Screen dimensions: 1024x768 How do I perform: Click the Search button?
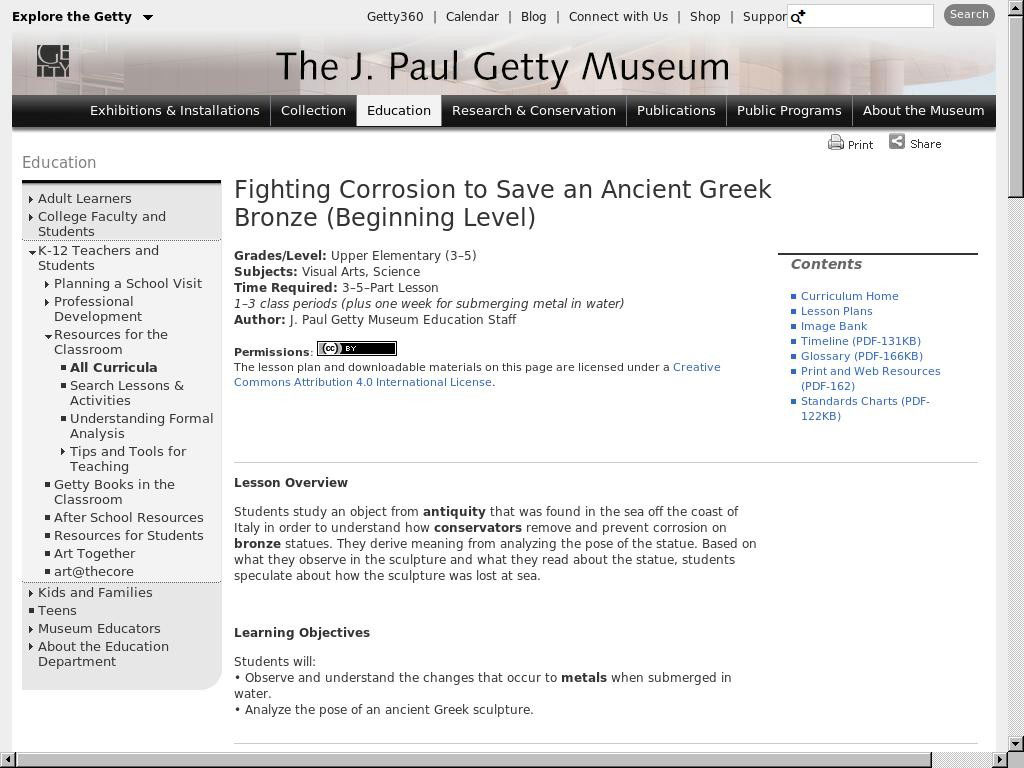pos(969,15)
